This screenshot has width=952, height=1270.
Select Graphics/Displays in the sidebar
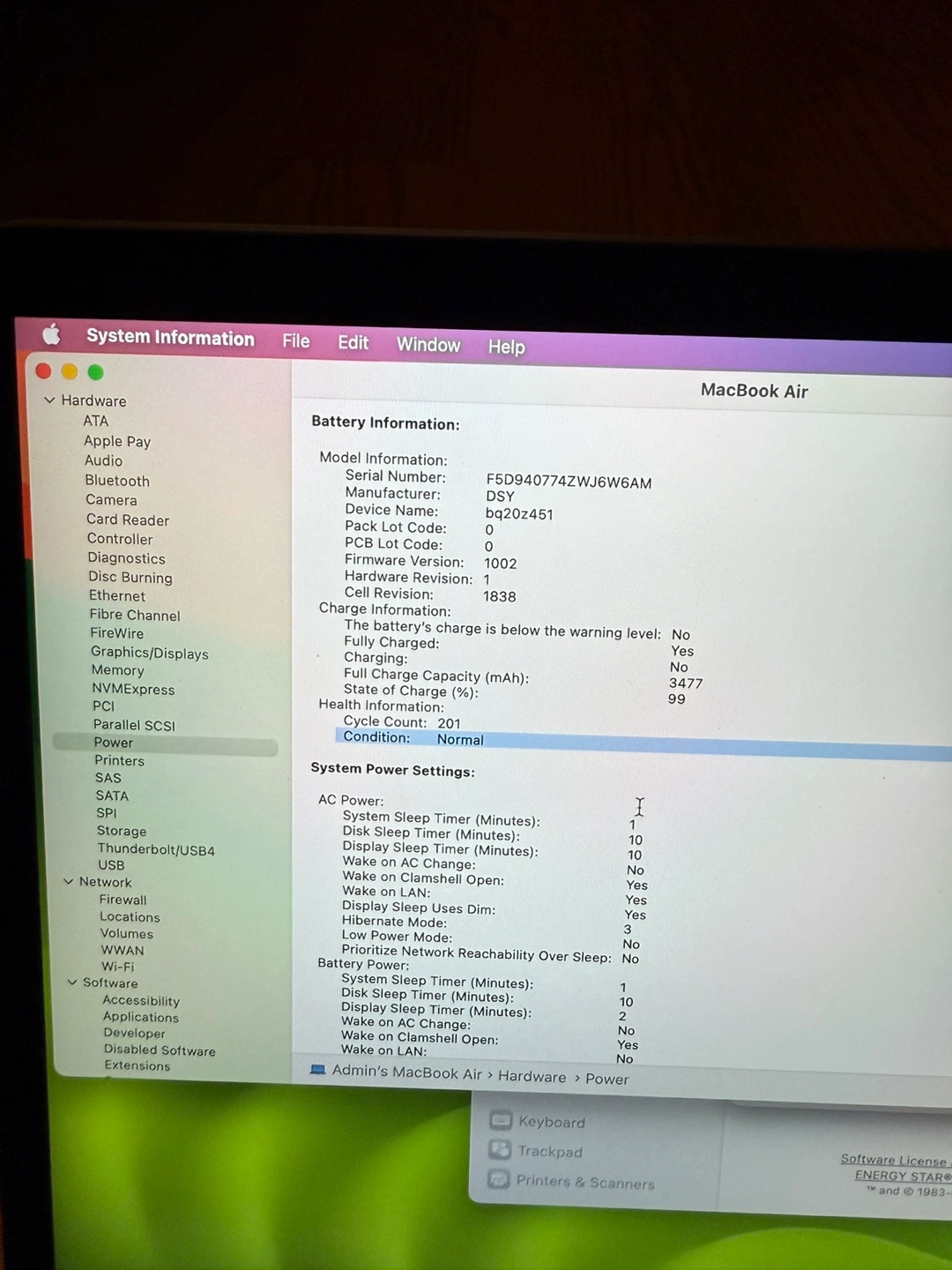tap(150, 654)
